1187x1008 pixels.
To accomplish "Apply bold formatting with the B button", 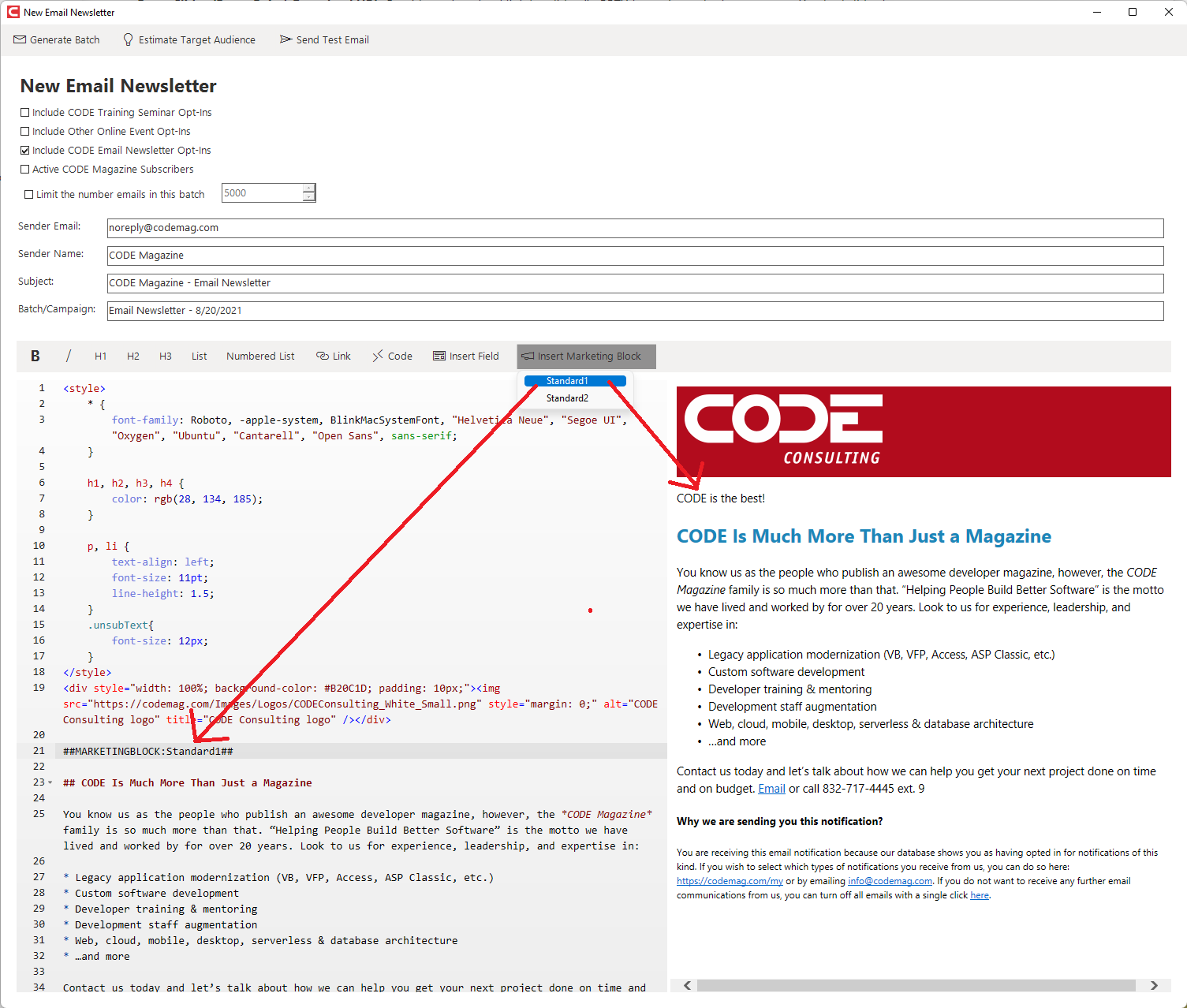I will tap(35, 356).
